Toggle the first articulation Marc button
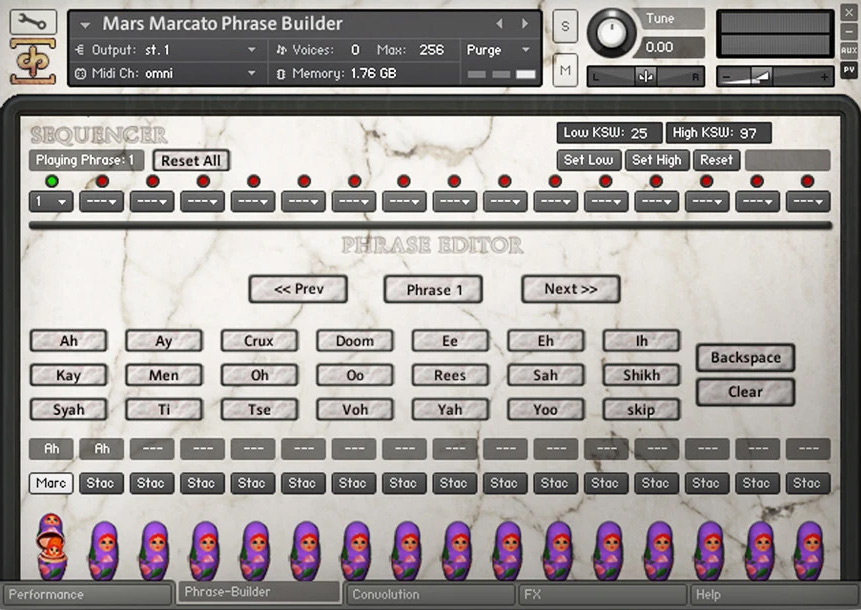 (51, 483)
